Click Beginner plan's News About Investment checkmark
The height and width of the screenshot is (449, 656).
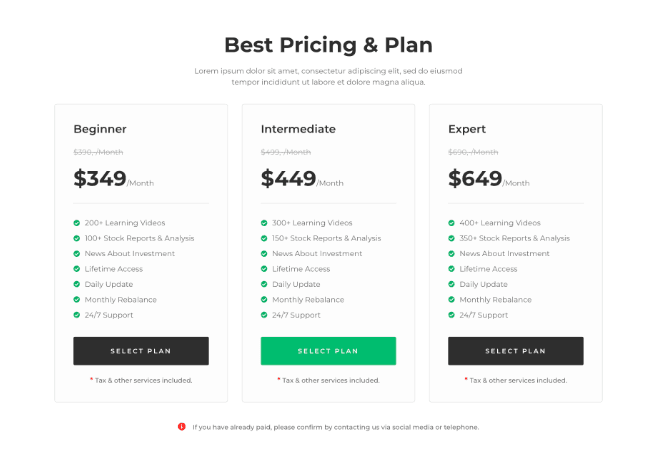tap(77, 254)
